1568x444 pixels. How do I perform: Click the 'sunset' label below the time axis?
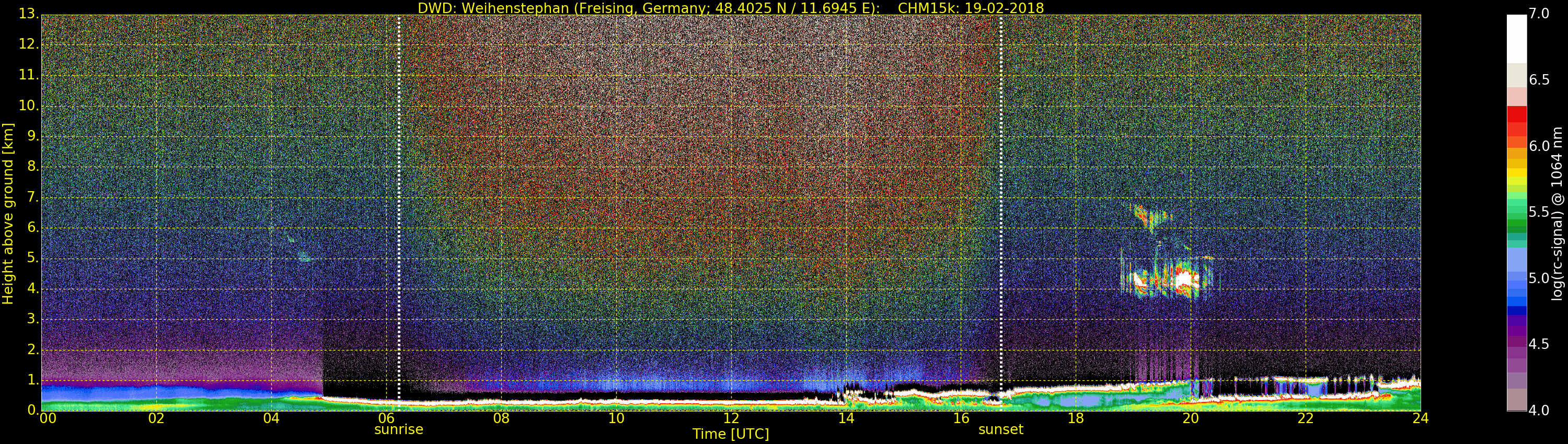1001,429
